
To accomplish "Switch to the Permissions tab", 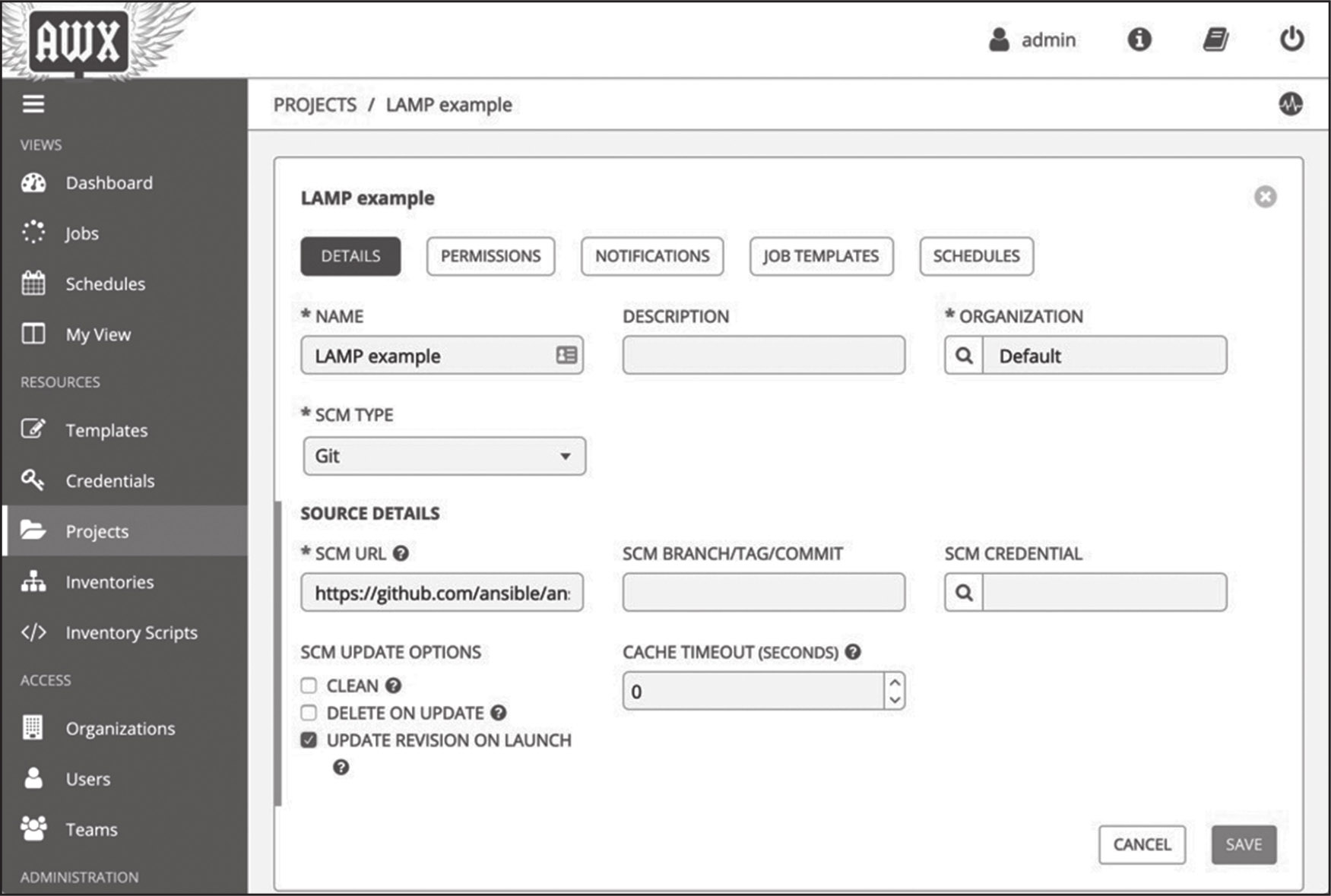I will [490, 256].
